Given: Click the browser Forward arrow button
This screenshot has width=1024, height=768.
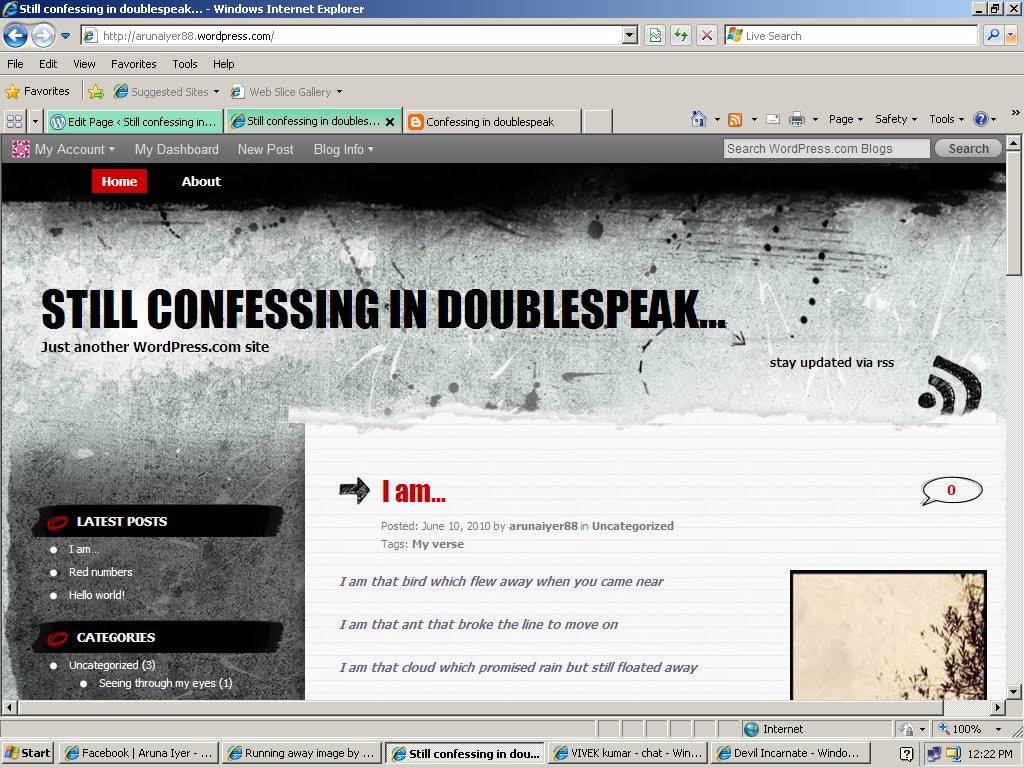Looking at the screenshot, I should (x=43, y=35).
